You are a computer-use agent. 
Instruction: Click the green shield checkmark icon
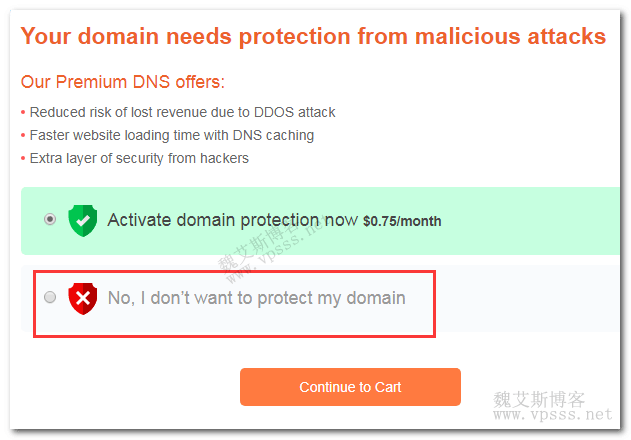[82, 220]
